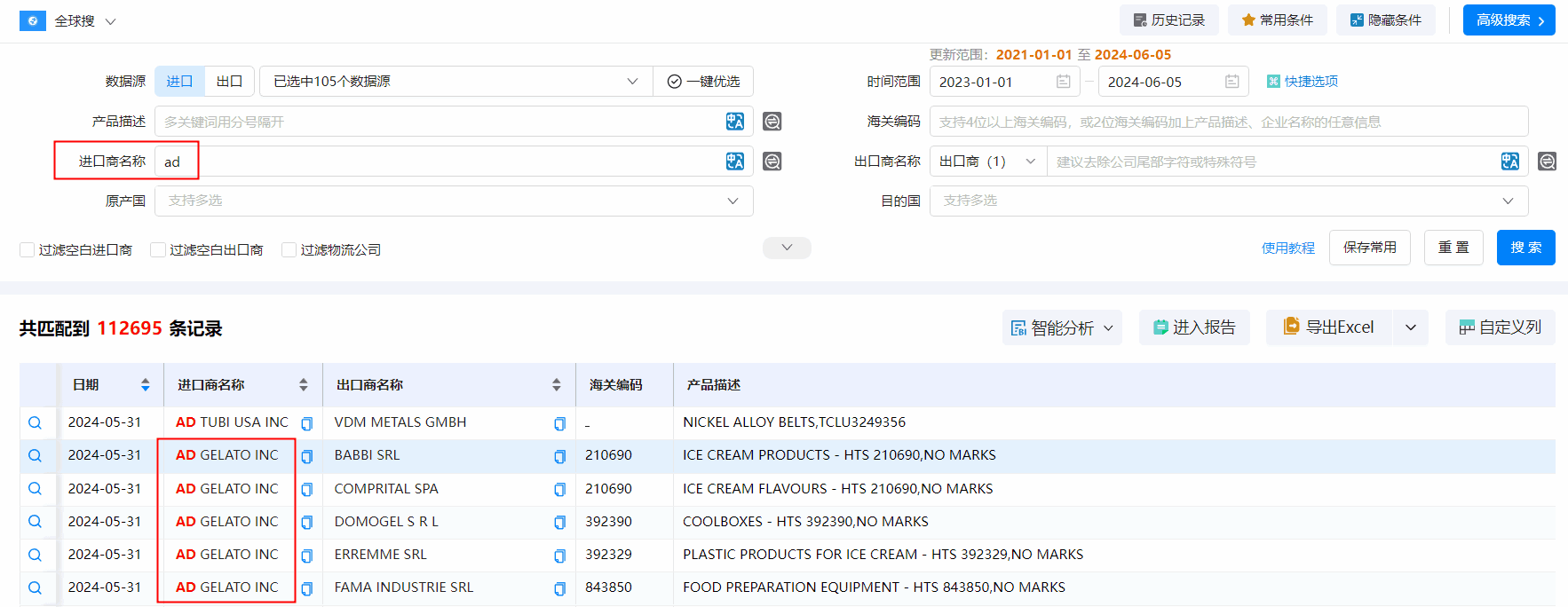The width and height of the screenshot is (1568, 607).
Task: Open the 使用教程 link
Action: pyautogui.click(x=1287, y=248)
